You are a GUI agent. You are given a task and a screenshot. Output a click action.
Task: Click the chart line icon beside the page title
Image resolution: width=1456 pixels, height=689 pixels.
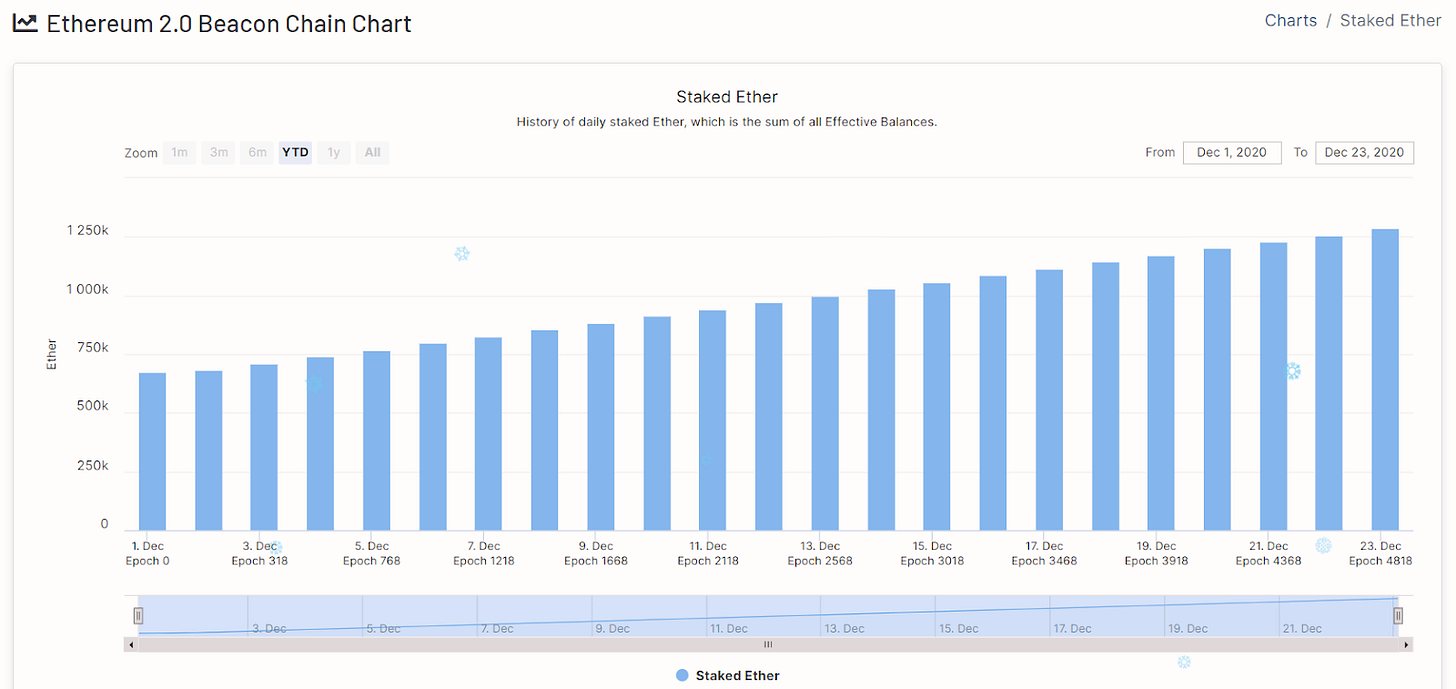pos(26,23)
